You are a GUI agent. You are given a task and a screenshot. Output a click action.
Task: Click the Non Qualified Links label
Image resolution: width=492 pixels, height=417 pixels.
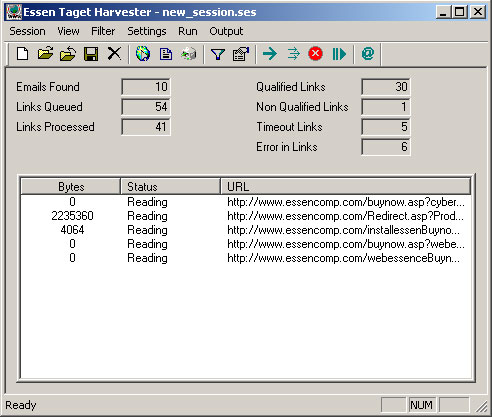coord(302,107)
